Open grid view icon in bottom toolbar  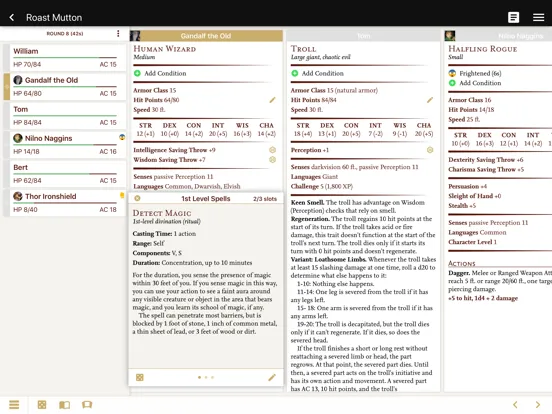[x=42, y=404]
